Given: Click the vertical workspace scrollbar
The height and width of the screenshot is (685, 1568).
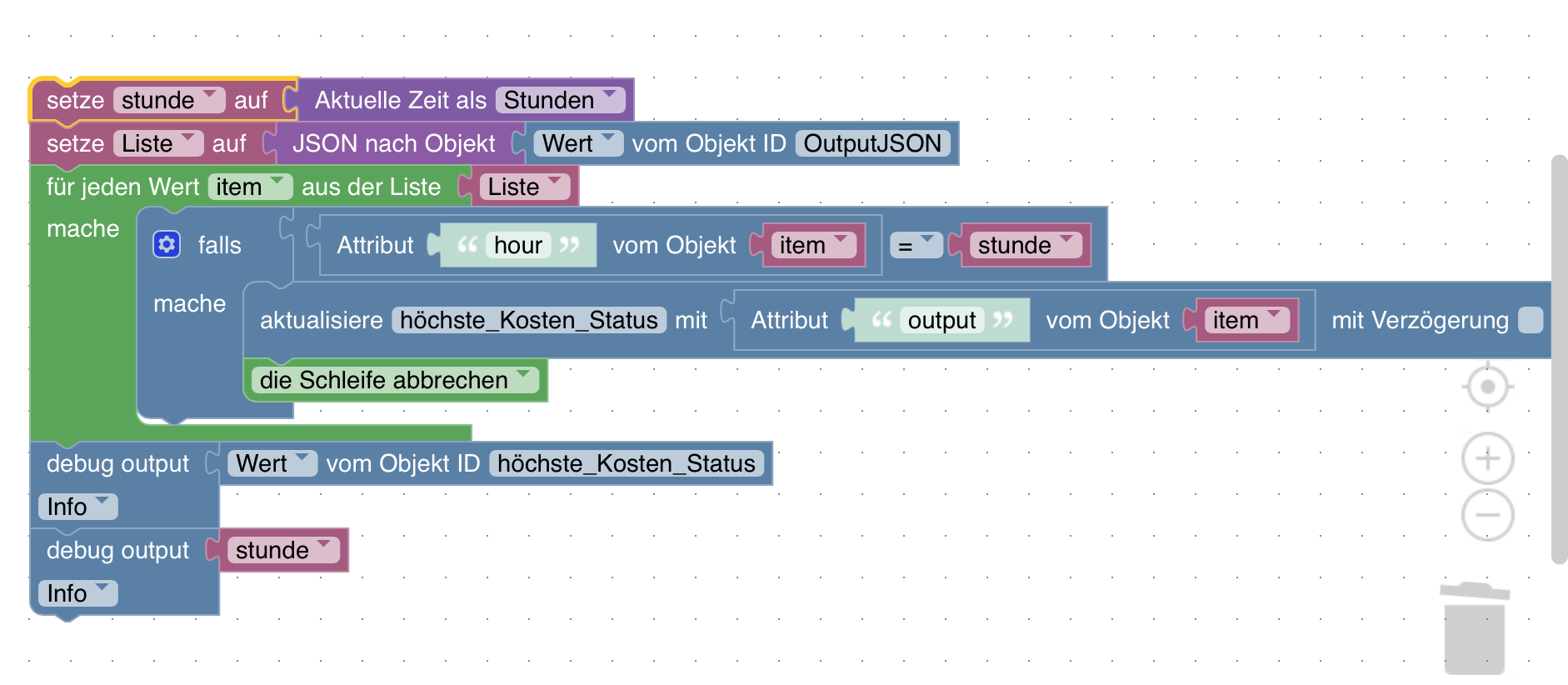Looking at the screenshot, I should [x=1559, y=358].
